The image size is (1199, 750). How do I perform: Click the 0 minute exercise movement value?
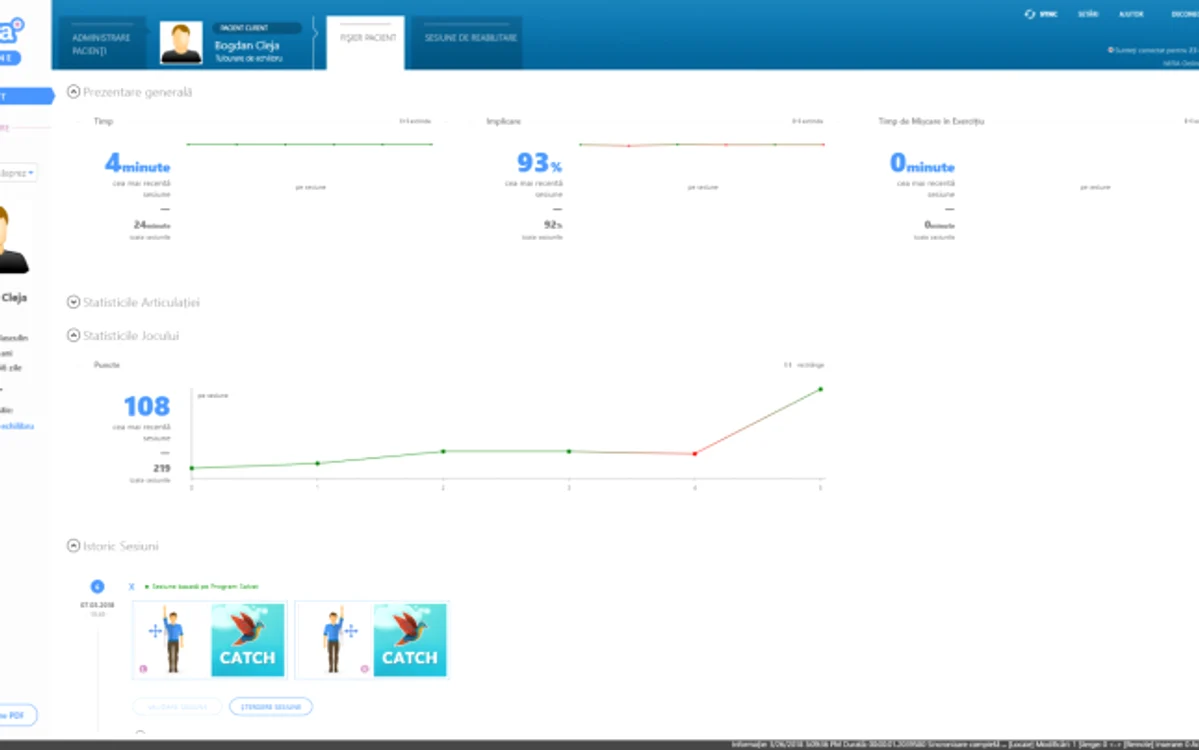point(922,163)
